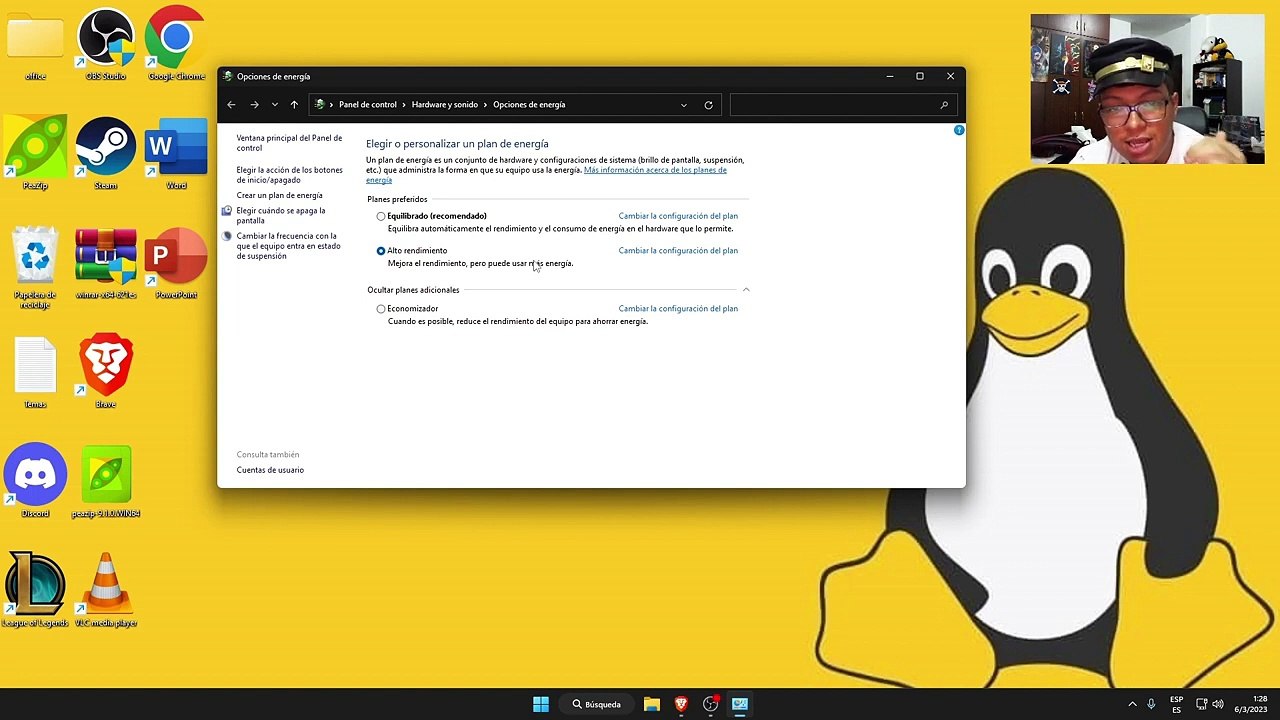Click the moon icon beside Cambiar la frecuencia
1280x720 pixels.
pyautogui.click(x=227, y=236)
